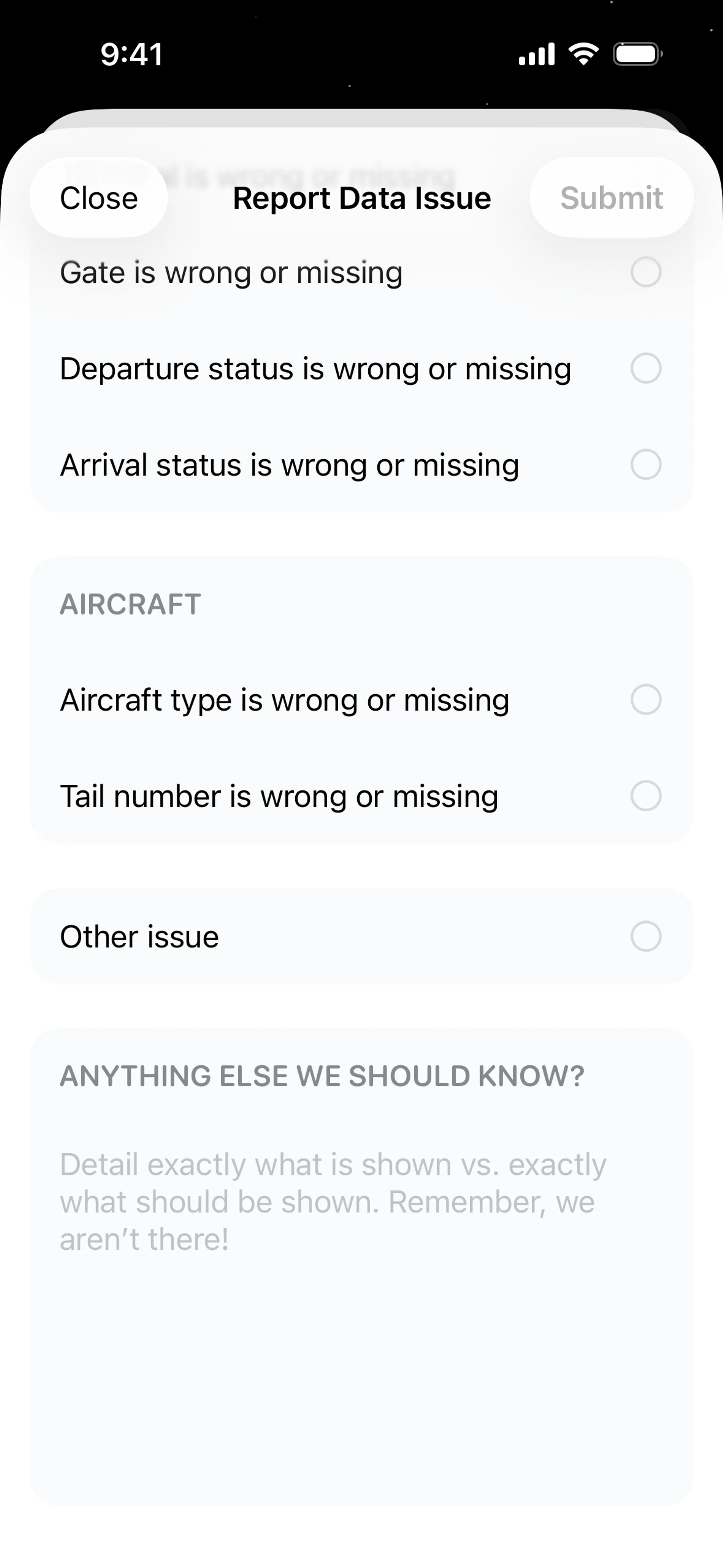
Task: Tap the 'Departure status is wrong or missing' label text
Action: [315, 368]
